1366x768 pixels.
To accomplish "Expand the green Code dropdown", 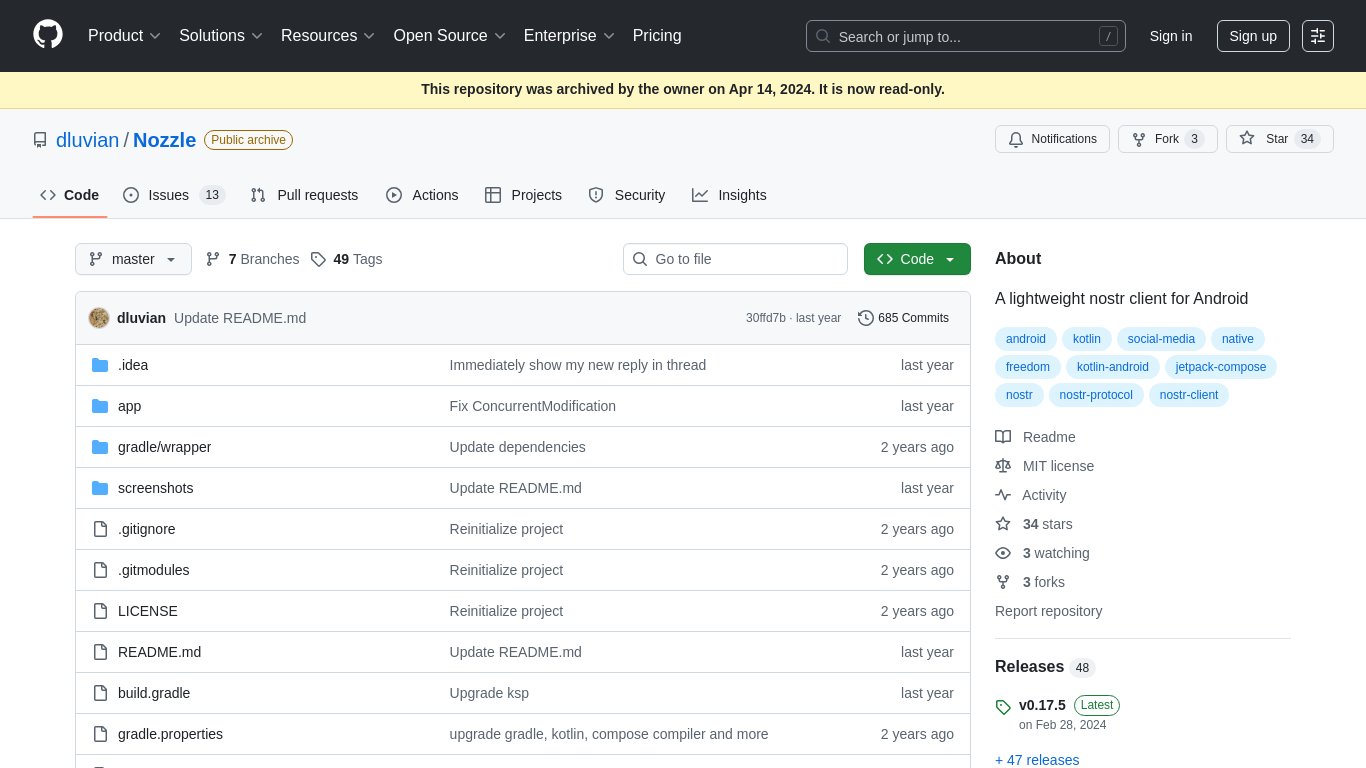I will point(916,259).
